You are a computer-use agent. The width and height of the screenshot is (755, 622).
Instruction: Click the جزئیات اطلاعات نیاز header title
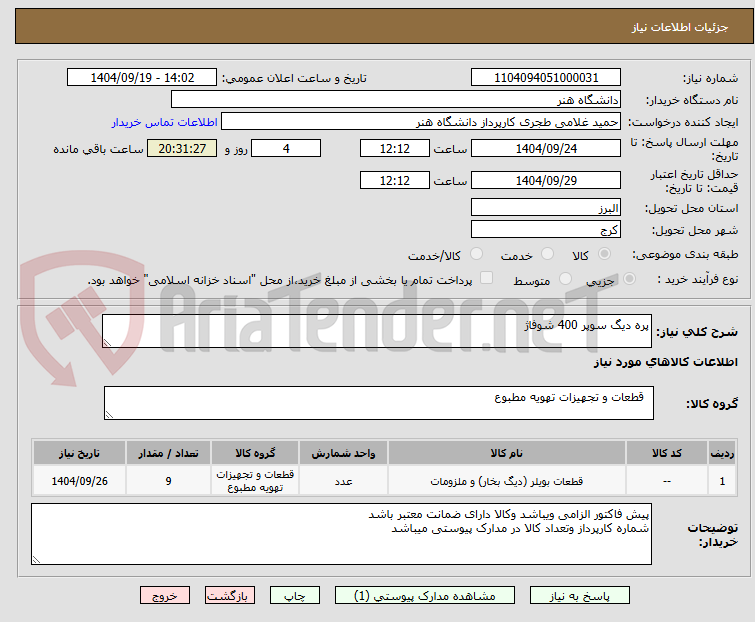coord(679,27)
